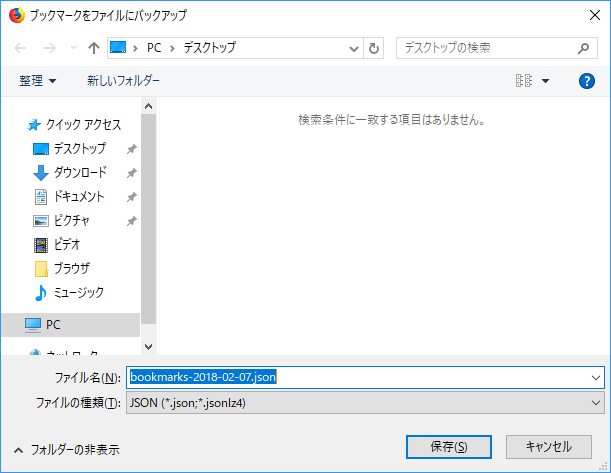Open the recent locations dropdown arrow
The width and height of the screenshot is (611, 473).
point(73,48)
